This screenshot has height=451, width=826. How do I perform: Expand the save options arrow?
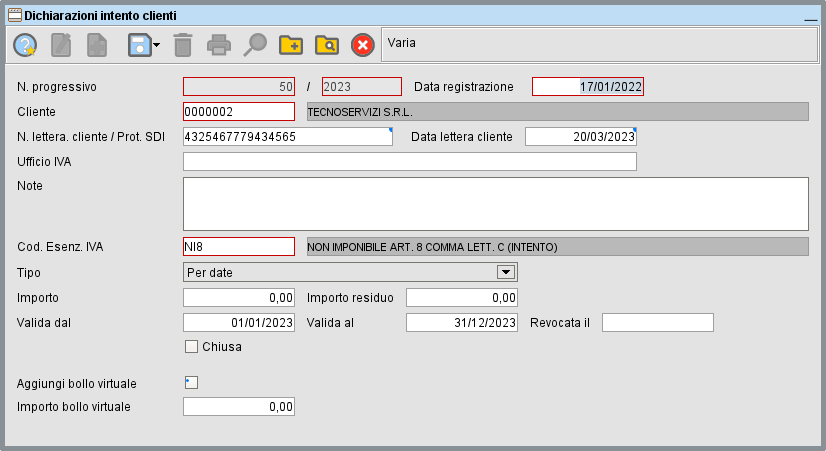tap(156, 45)
